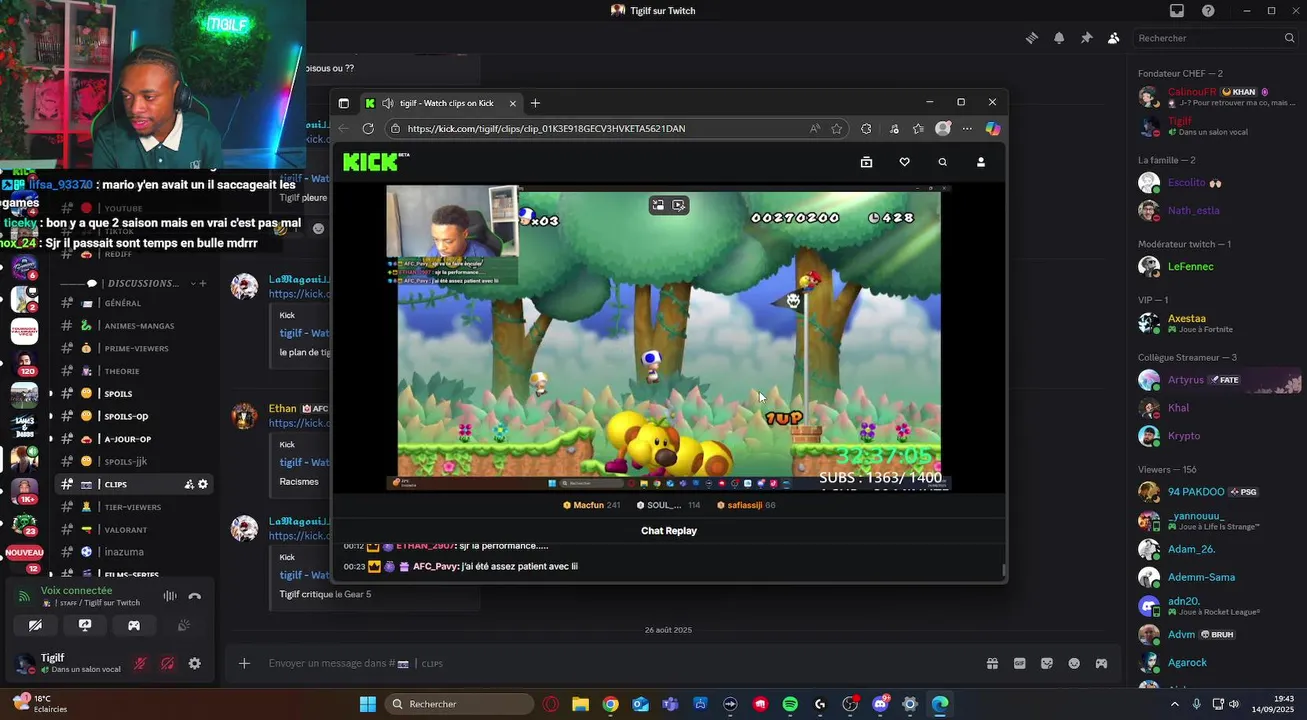Turn on camera in Discord voice
The width and height of the screenshot is (1307, 720).
(36, 626)
